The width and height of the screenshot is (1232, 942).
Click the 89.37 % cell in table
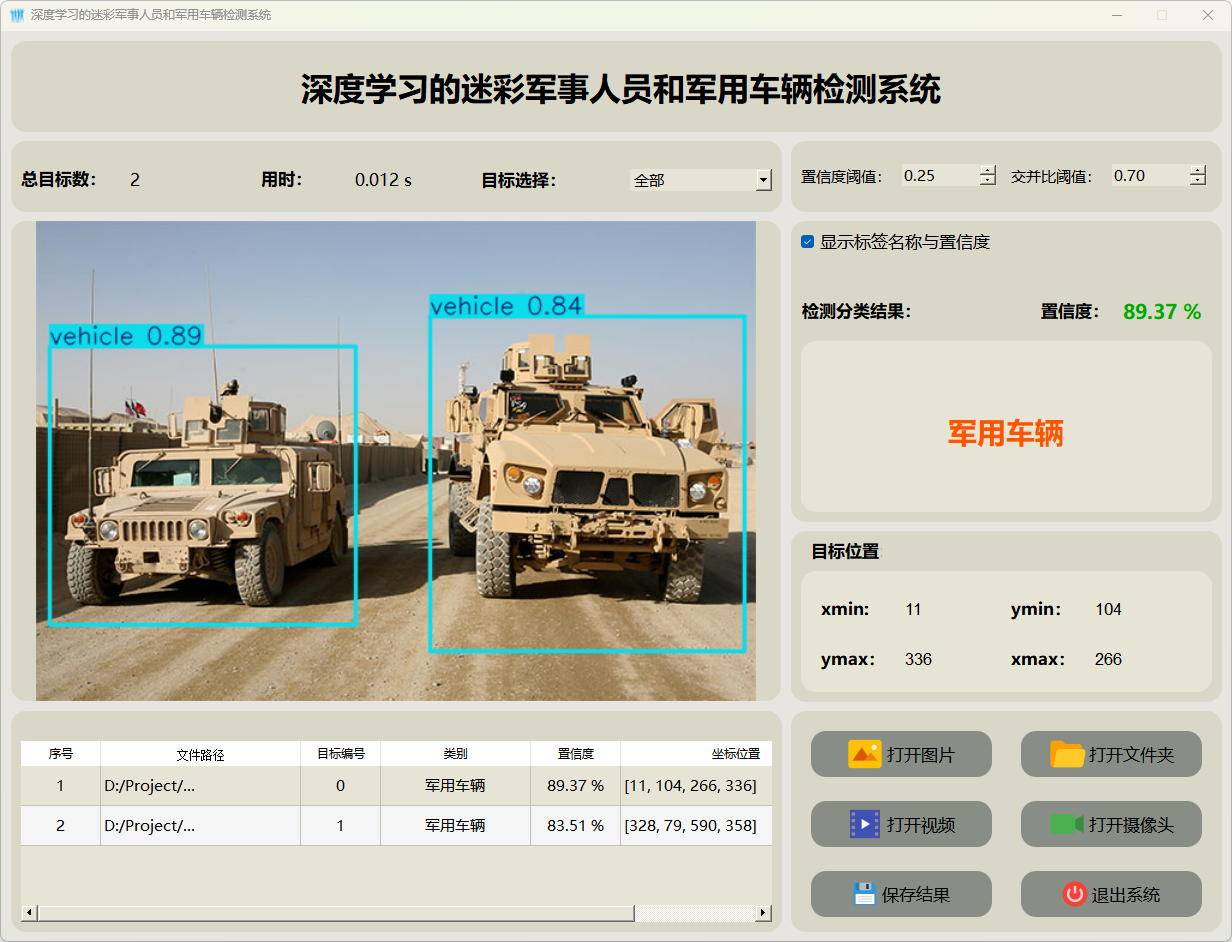point(576,786)
